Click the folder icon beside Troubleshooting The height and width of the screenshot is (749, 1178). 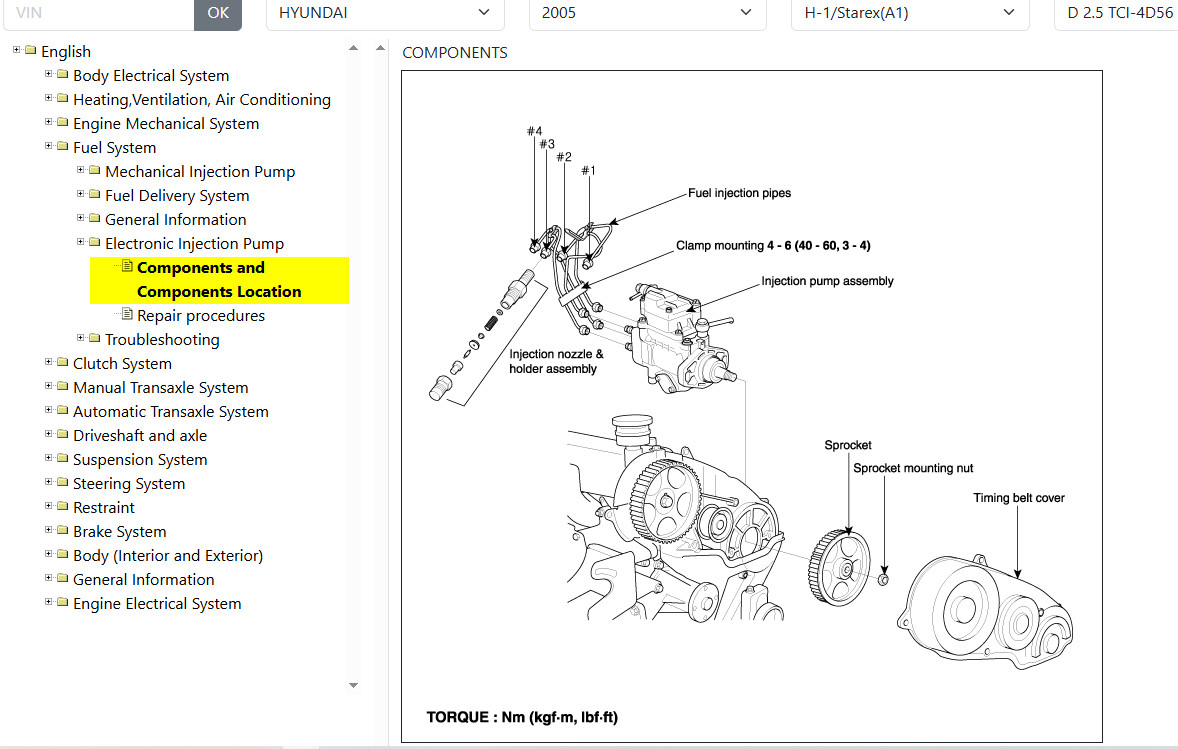pyautogui.click(x=95, y=339)
